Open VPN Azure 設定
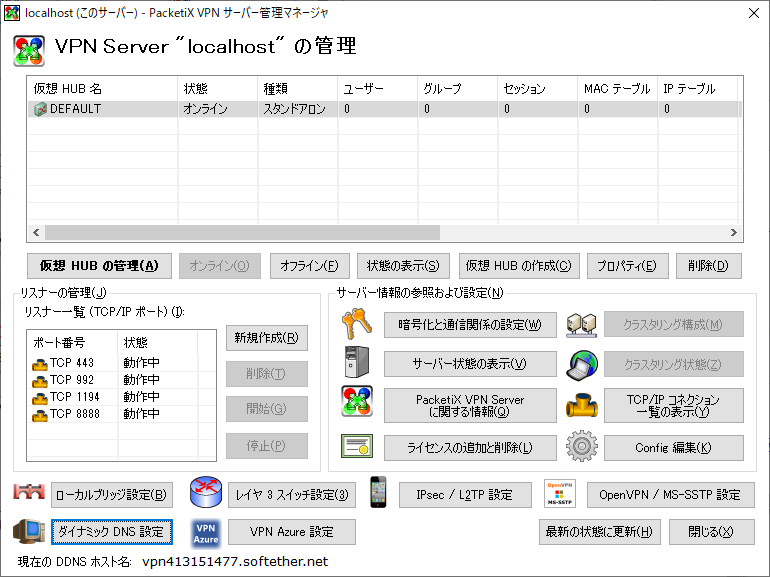This screenshot has width=770, height=577. [292, 532]
